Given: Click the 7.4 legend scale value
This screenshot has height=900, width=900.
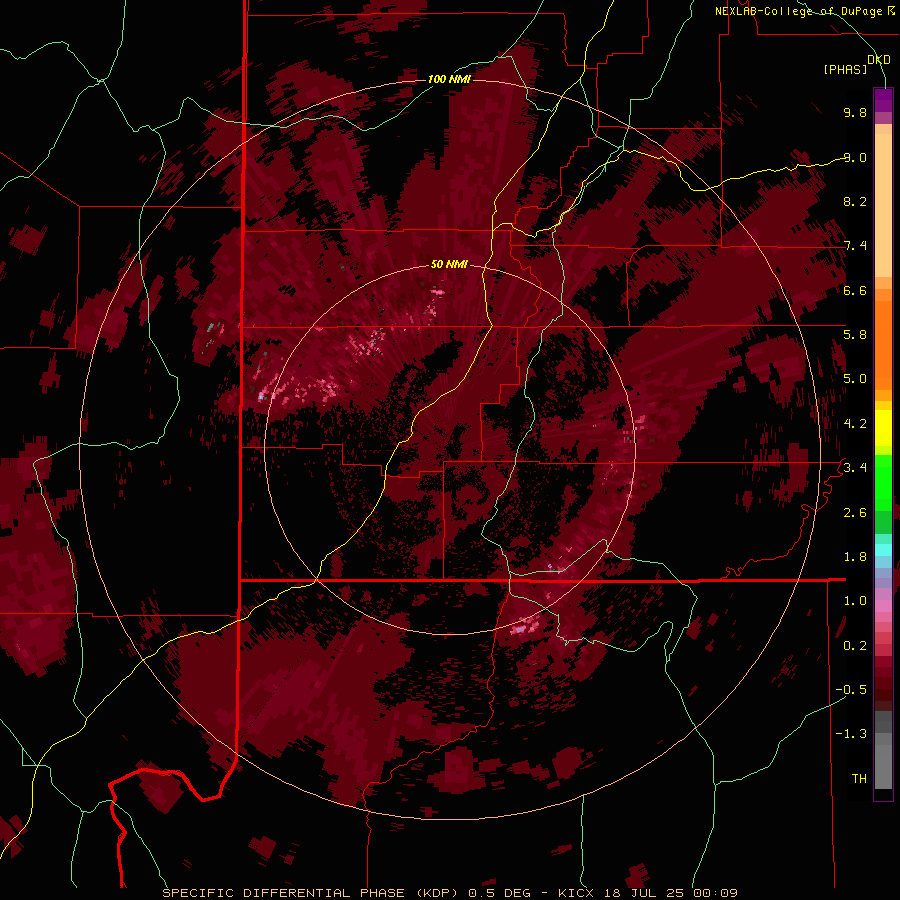Looking at the screenshot, I should click(x=855, y=246).
